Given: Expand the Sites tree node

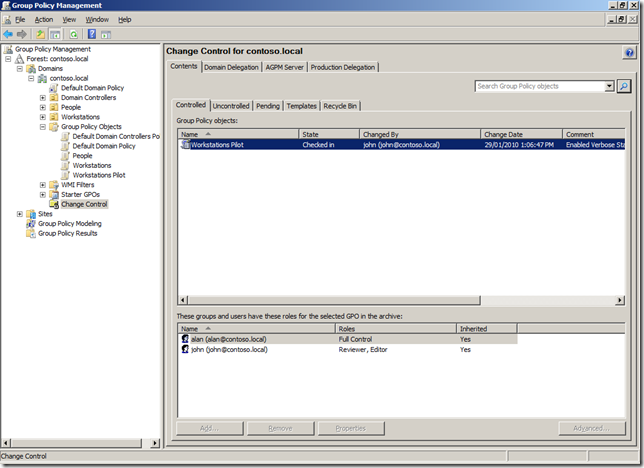Looking at the screenshot, I should 19,214.
